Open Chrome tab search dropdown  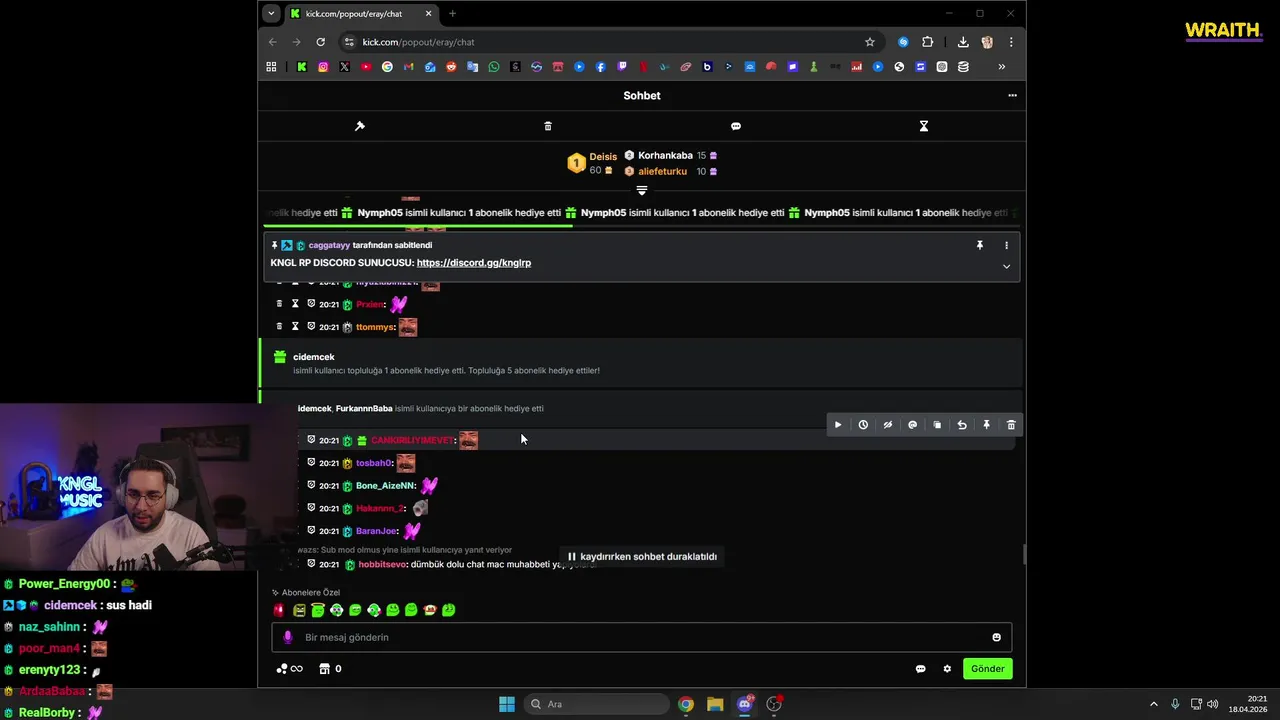(271, 14)
